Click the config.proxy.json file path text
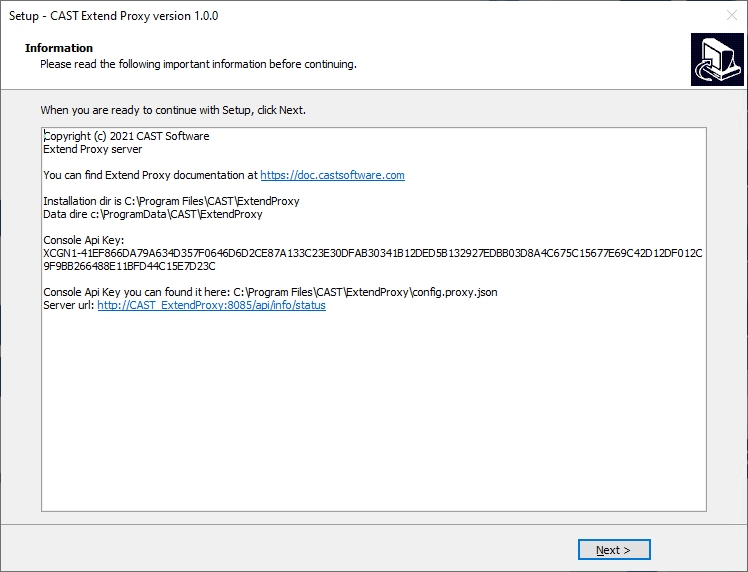This screenshot has height=572, width=748. [x=365, y=292]
